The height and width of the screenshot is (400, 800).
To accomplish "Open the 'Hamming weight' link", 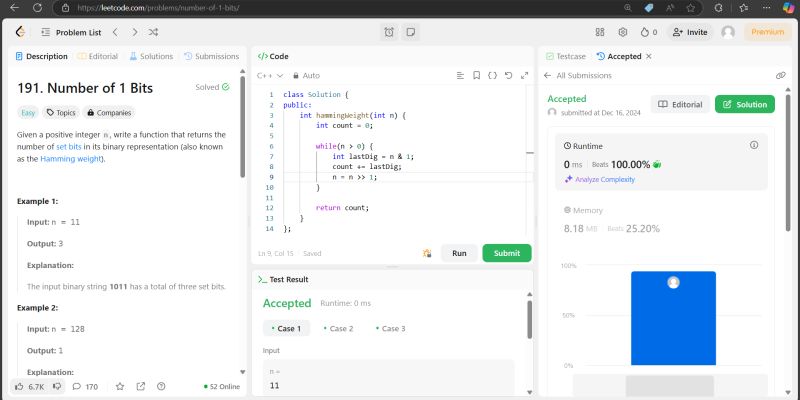I will [71, 159].
